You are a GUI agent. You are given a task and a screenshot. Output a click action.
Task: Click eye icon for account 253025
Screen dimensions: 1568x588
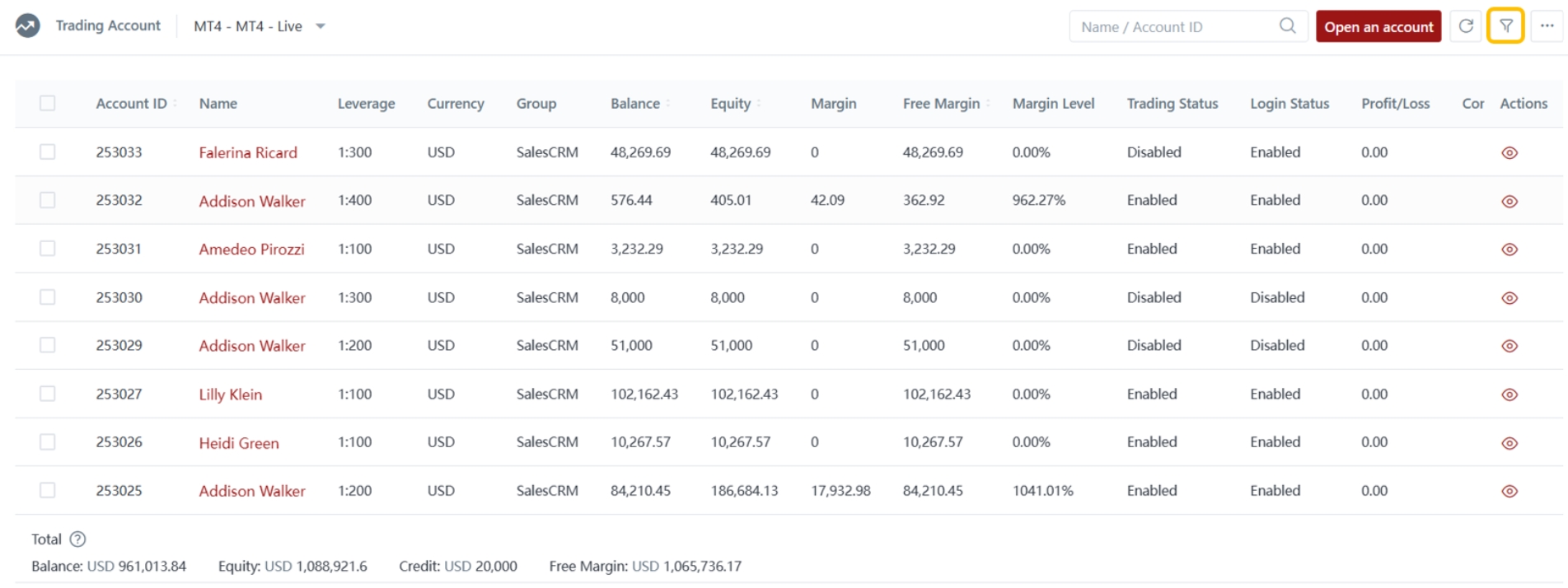point(1509,492)
